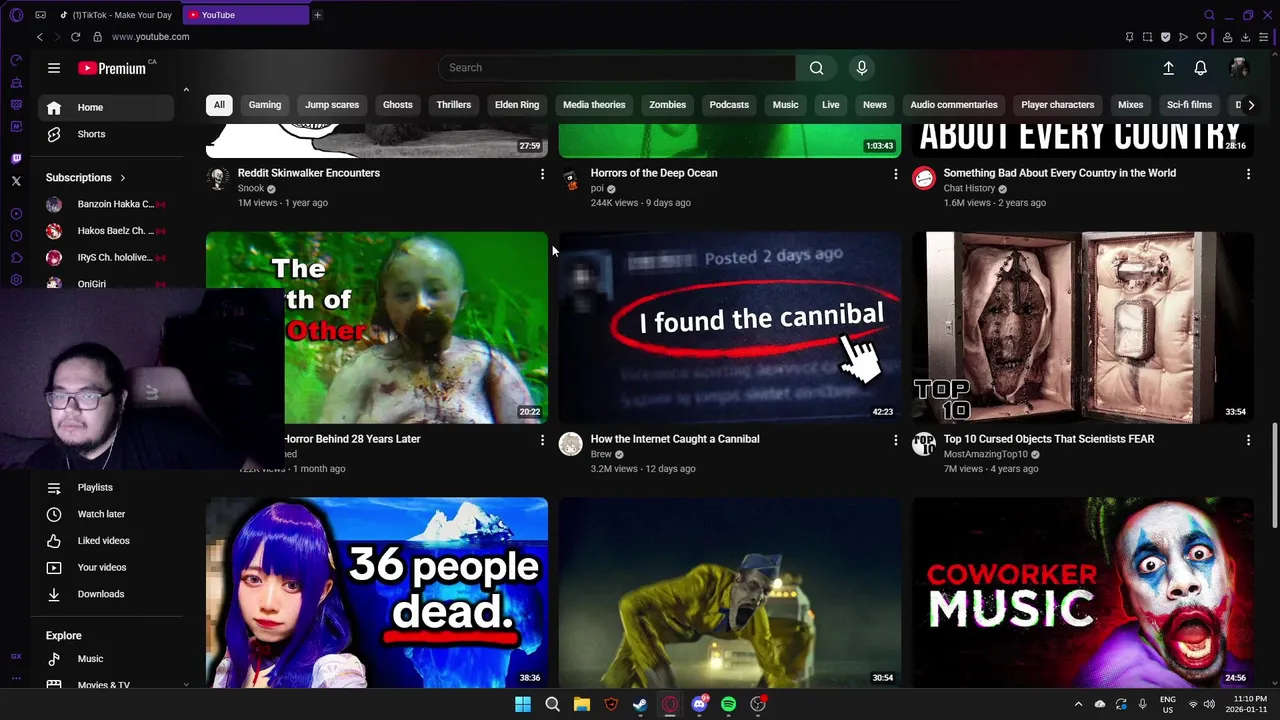The height and width of the screenshot is (720, 1280).
Task: Open YouTube notifications bell
Action: point(1201,68)
